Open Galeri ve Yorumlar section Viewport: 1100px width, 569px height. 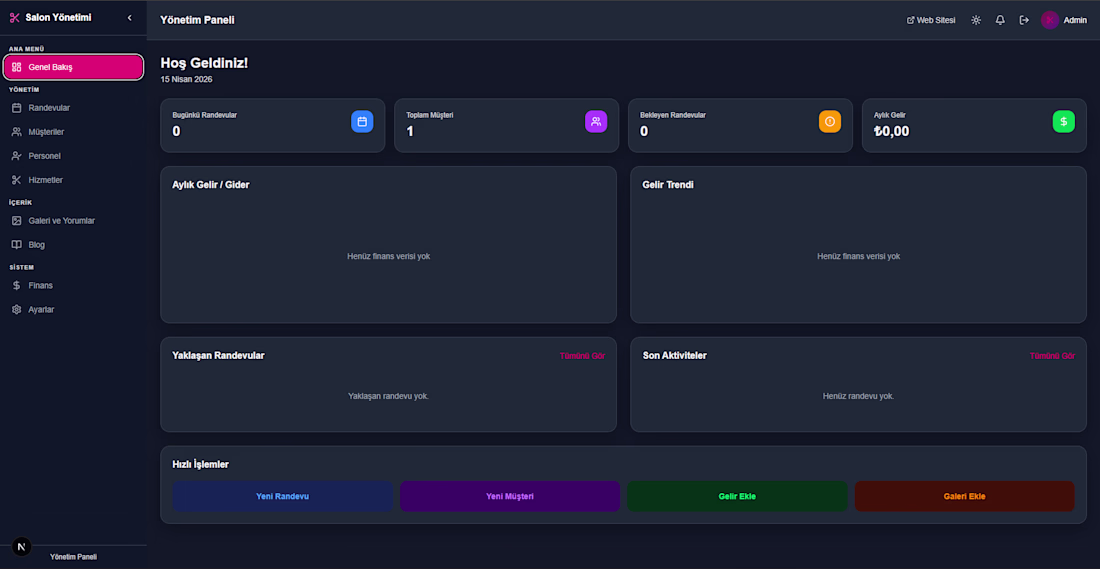pos(74,220)
